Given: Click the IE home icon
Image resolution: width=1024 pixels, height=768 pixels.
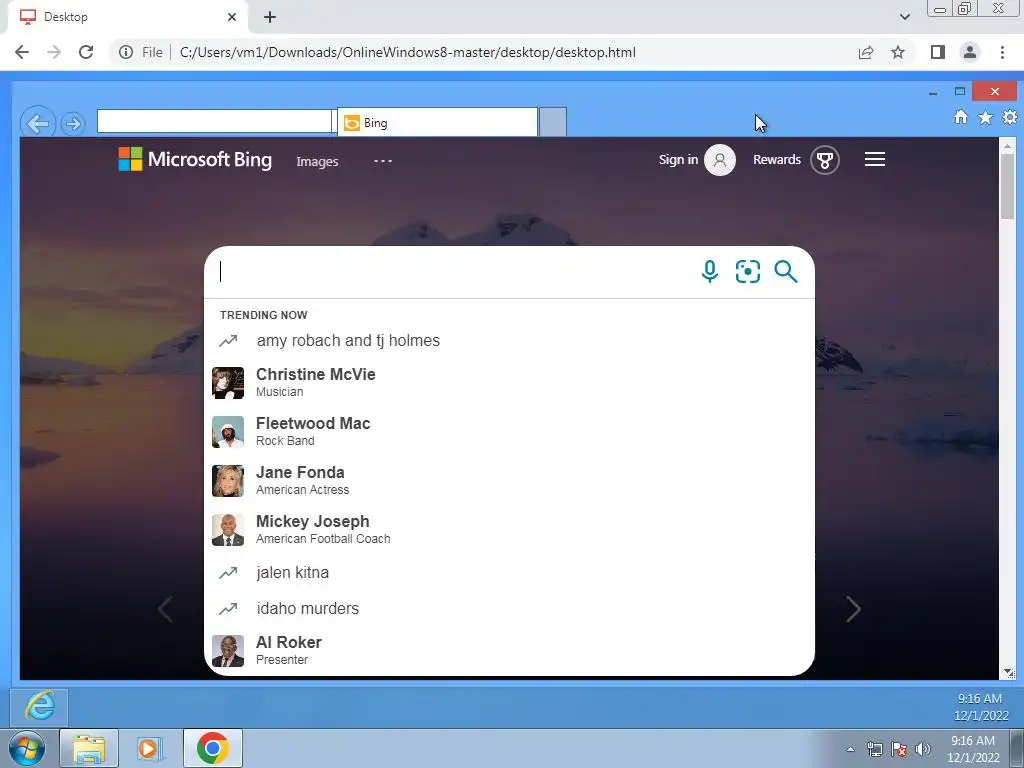Looking at the screenshot, I should pos(961,117).
